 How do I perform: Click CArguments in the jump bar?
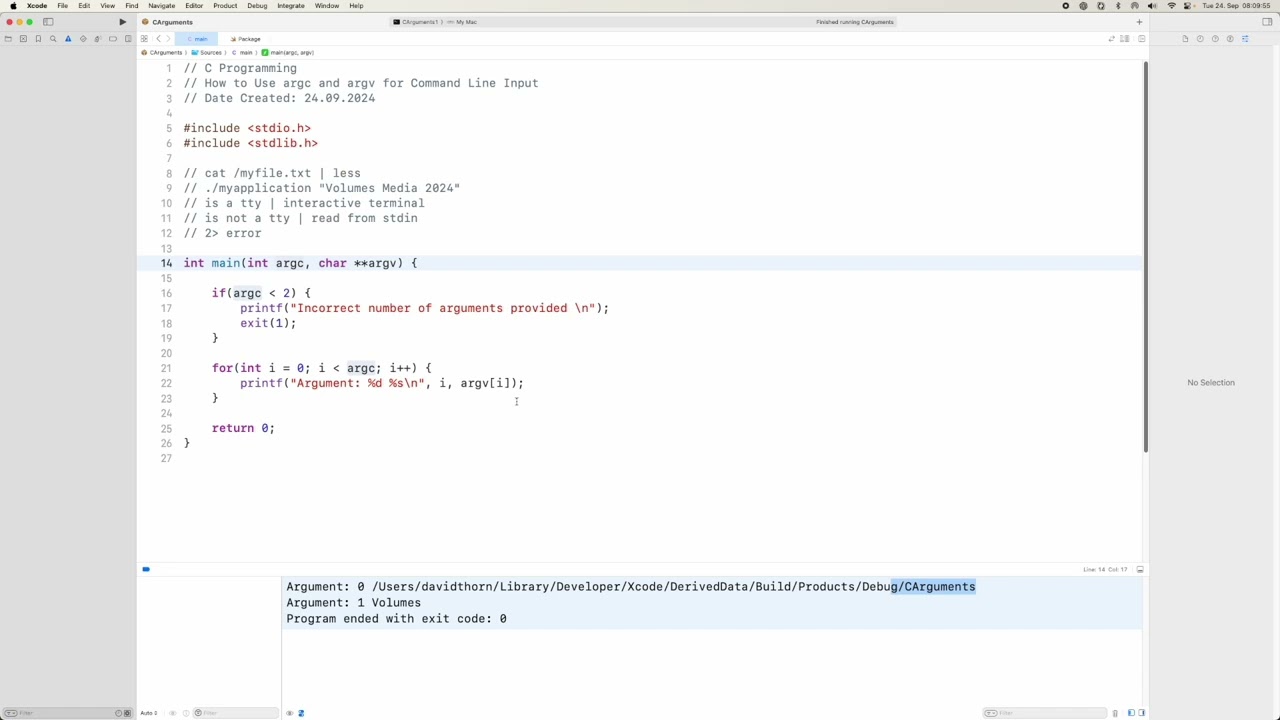pyautogui.click(x=163, y=52)
